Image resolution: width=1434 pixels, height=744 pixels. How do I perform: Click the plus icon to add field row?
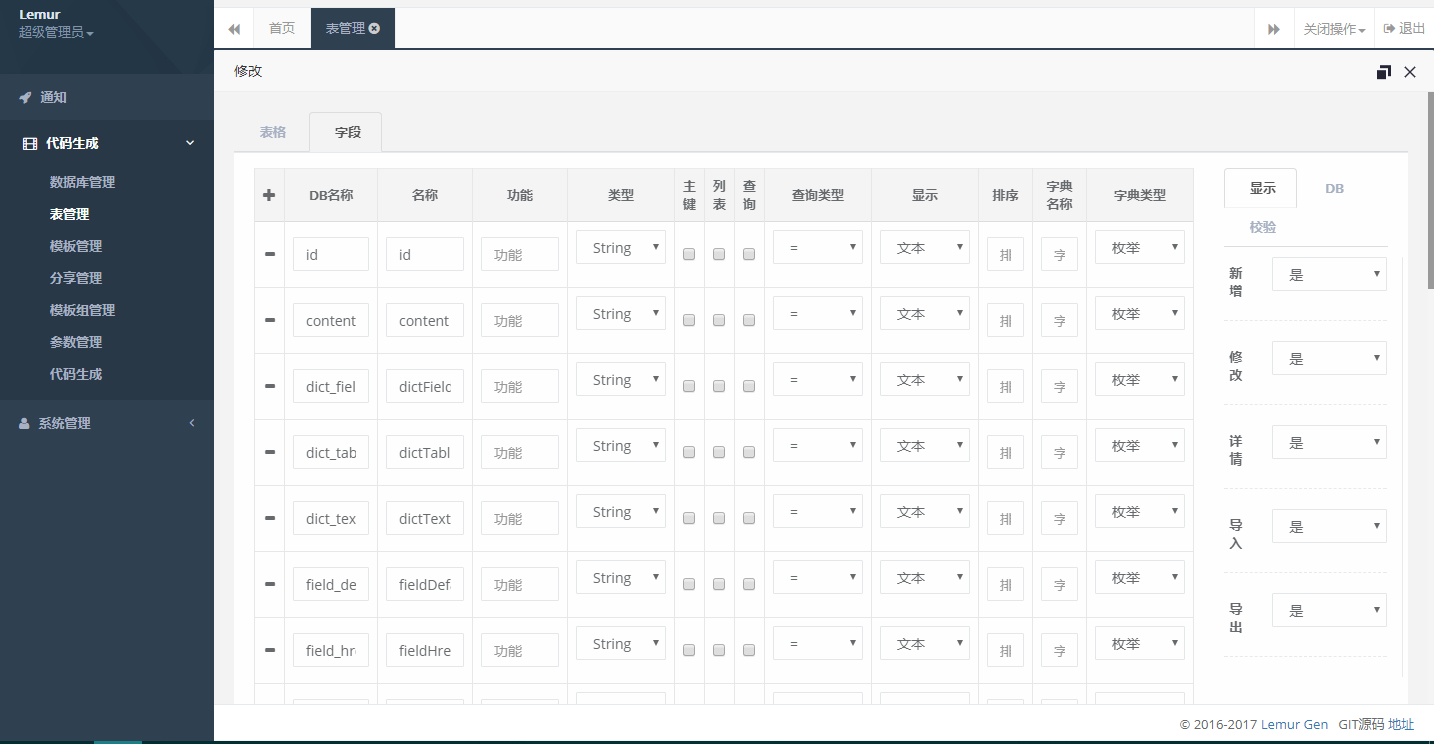tap(269, 195)
